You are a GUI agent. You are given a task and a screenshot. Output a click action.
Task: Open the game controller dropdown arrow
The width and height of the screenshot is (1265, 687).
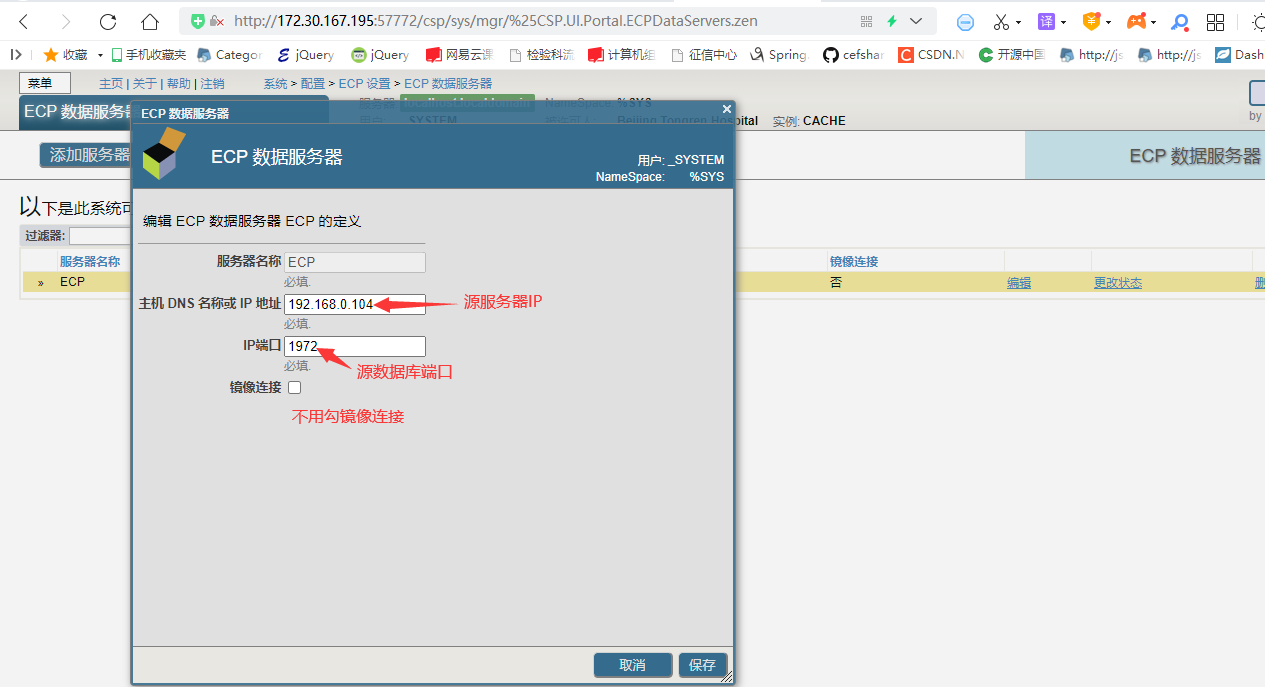(x=1153, y=22)
